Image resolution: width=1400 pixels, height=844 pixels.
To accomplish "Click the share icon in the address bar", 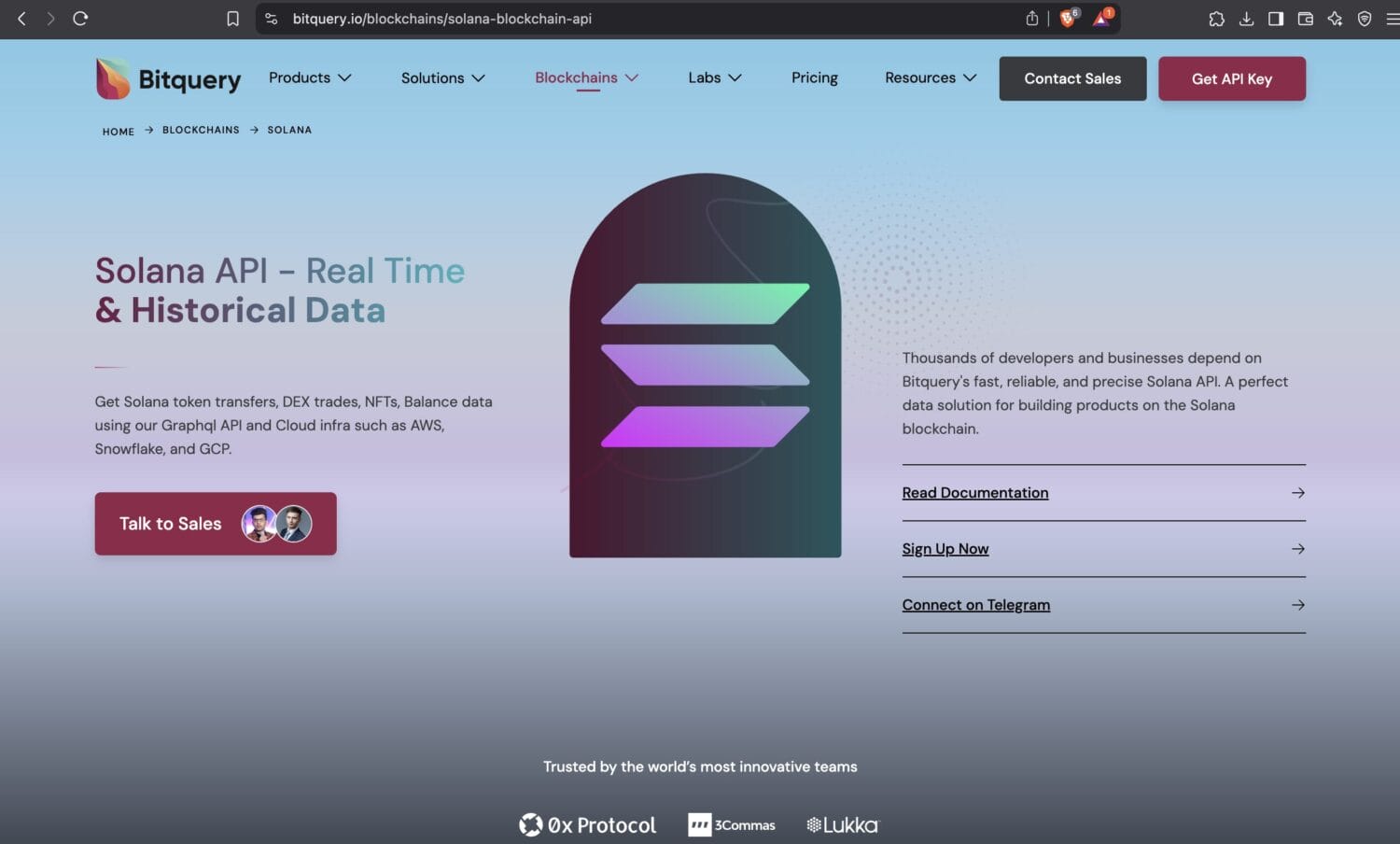I will (x=1031, y=19).
